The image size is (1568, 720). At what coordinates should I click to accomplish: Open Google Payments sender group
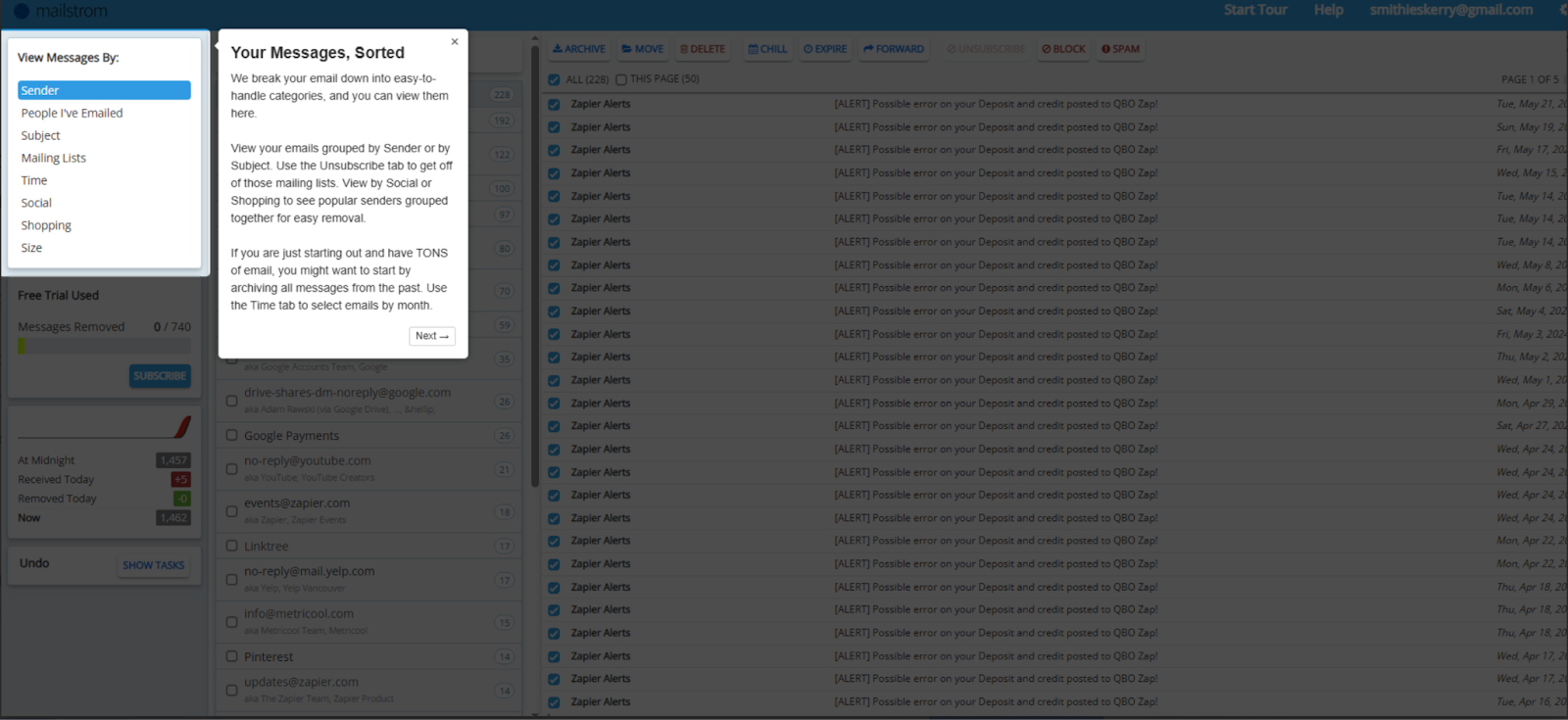(291, 436)
